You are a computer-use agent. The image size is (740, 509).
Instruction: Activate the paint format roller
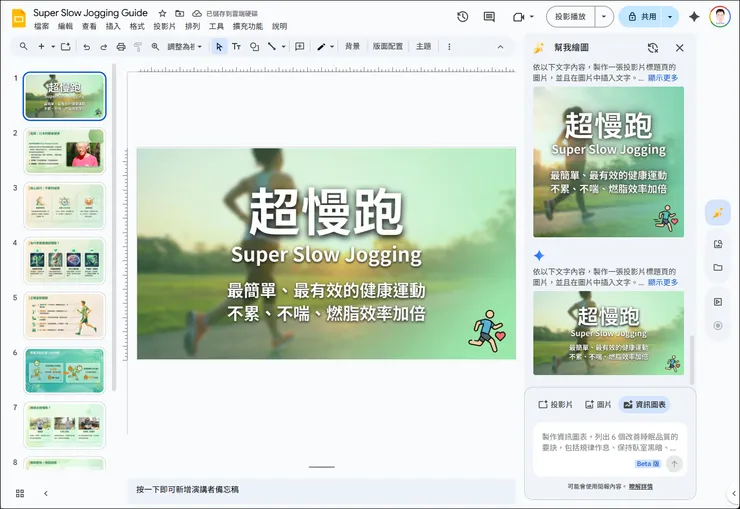coord(138,47)
